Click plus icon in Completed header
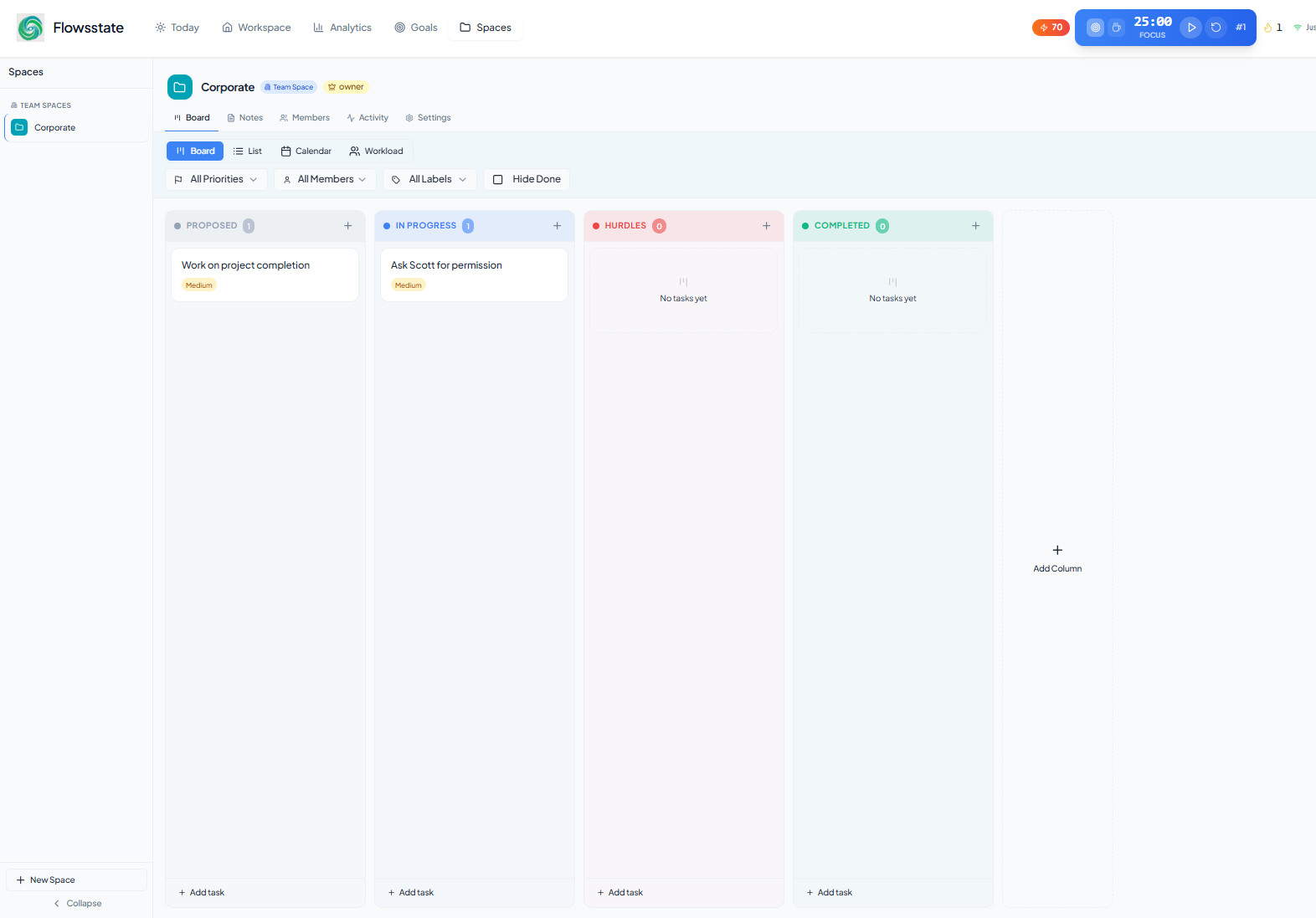The height and width of the screenshot is (918, 1316). 976,226
